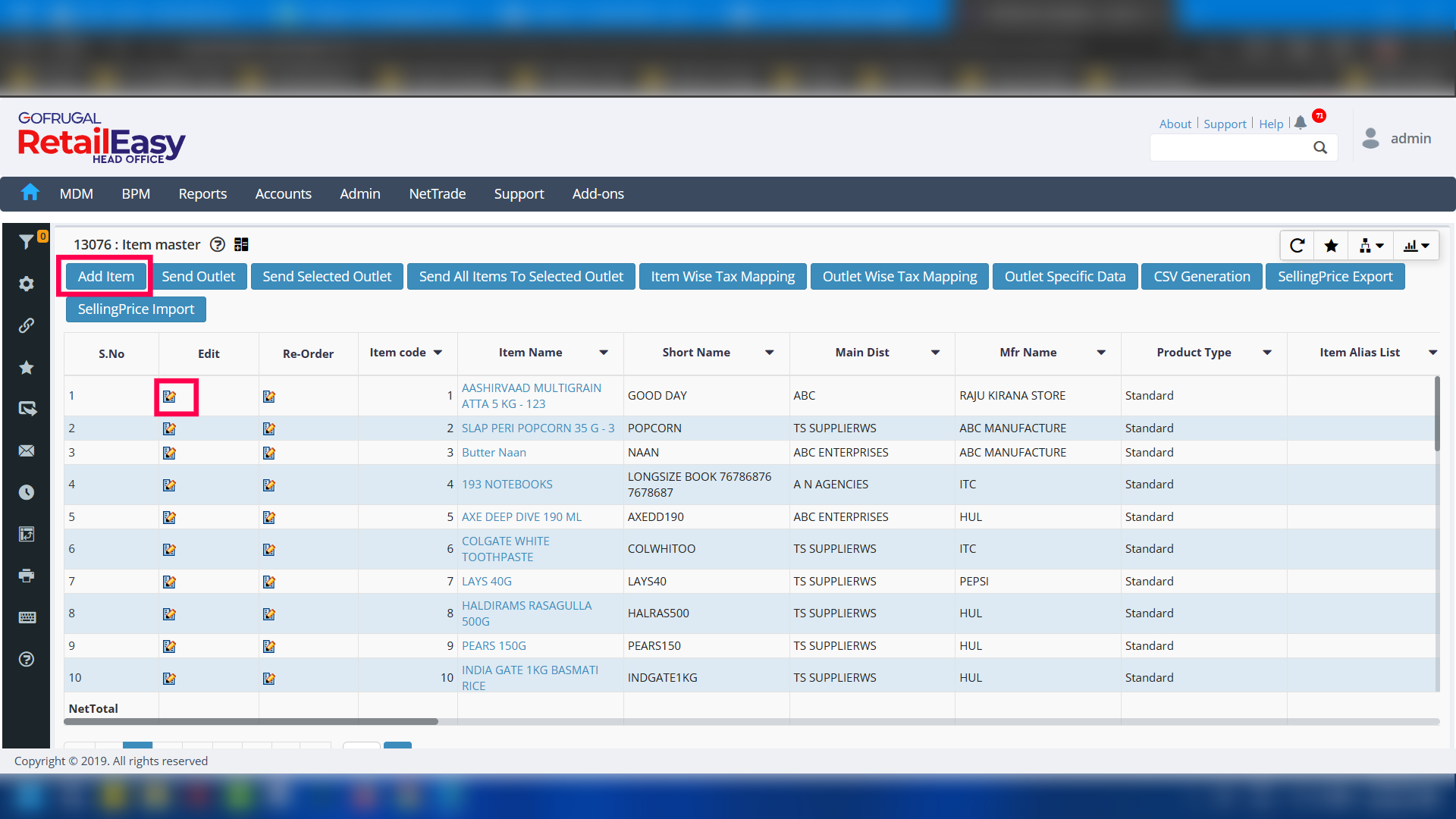This screenshot has width=1456, height=819.
Task: Open the AXE DEEP DIVE 190 ML link
Action: point(522,516)
